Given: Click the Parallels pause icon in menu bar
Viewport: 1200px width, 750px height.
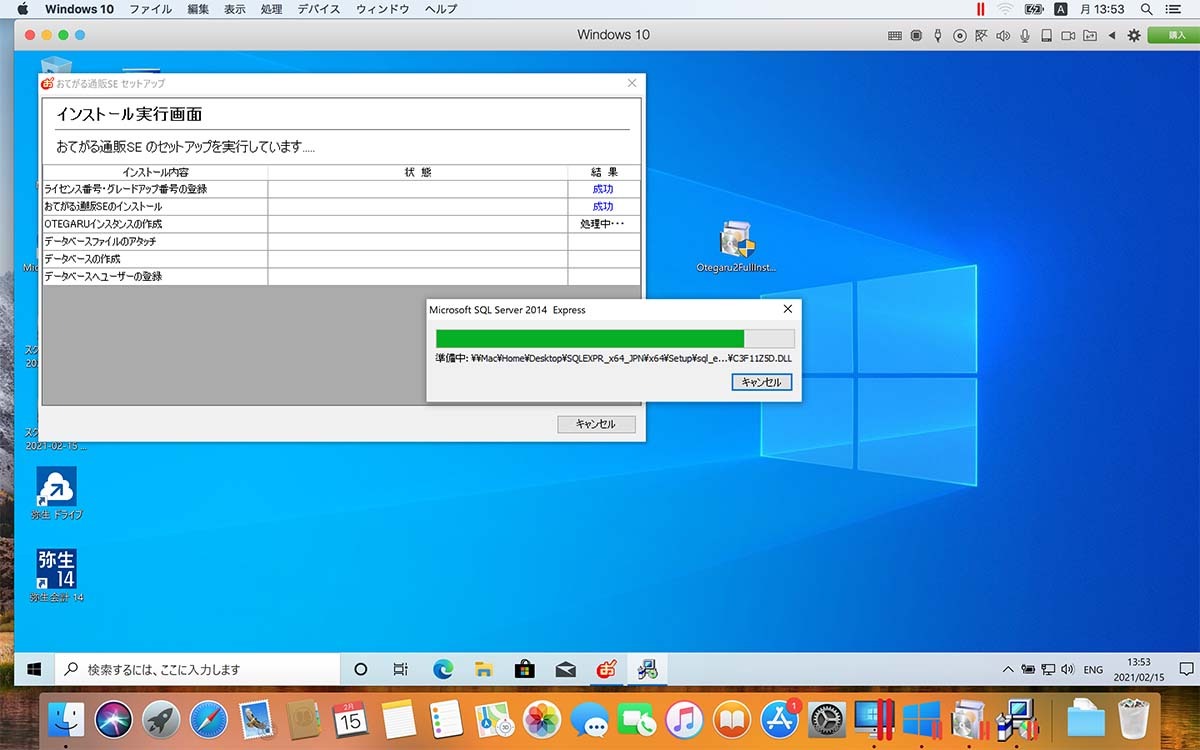Looking at the screenshot, I should point(981,9).
